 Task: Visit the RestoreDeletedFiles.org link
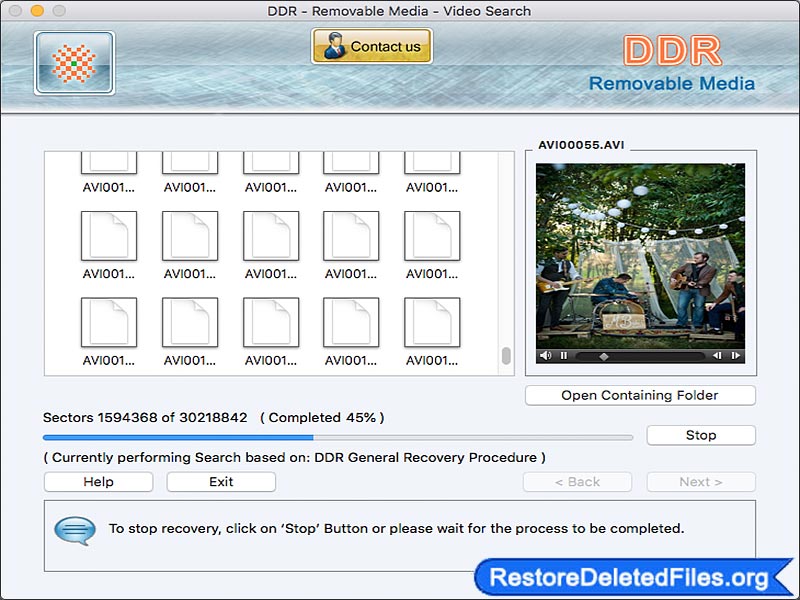pyautogui.click(x=635, y=575)
